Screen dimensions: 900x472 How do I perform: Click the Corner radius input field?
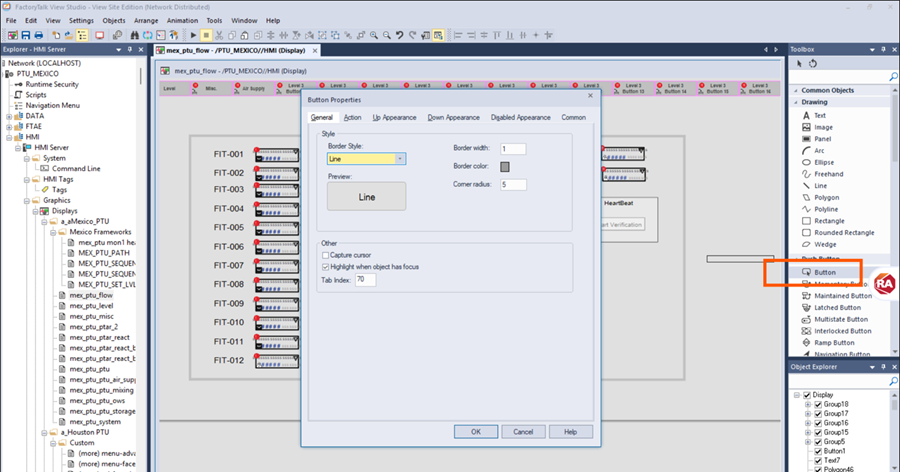(x=513, y=185)
